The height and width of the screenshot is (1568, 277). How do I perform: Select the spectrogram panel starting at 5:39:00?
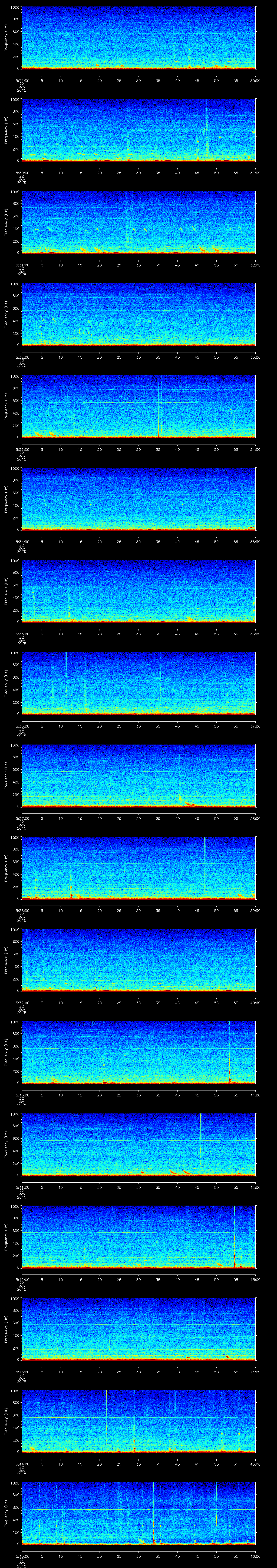pos(138,960)
